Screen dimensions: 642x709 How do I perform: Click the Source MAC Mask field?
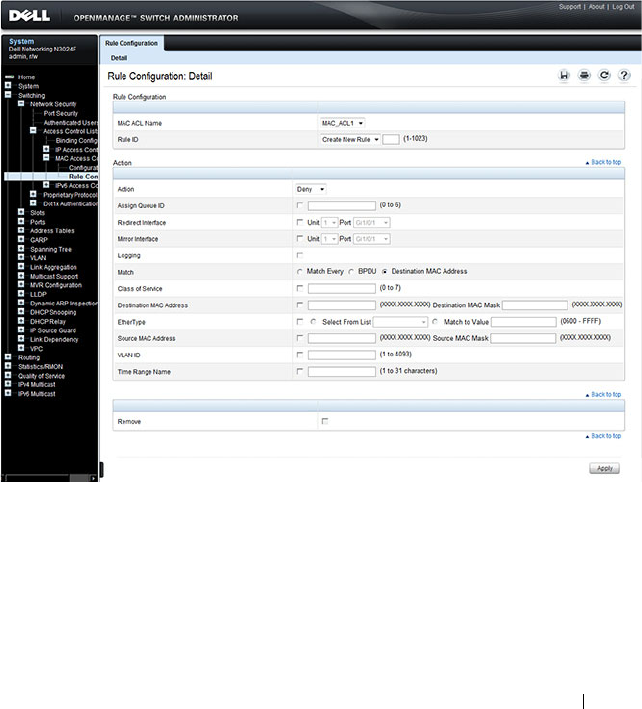click(523, 338)
